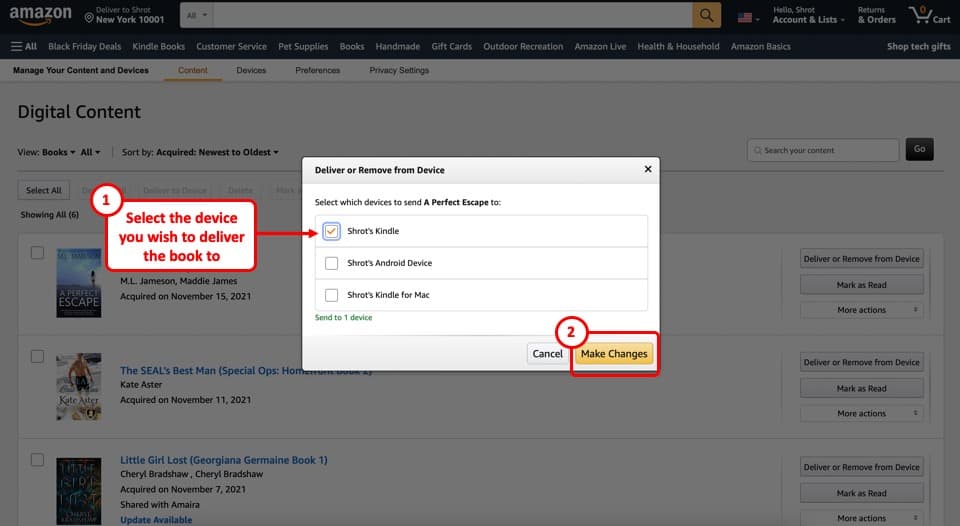This screenshot has height=526, width=960.
Task: Open the View Books dropdown
Action: point(59,152)
